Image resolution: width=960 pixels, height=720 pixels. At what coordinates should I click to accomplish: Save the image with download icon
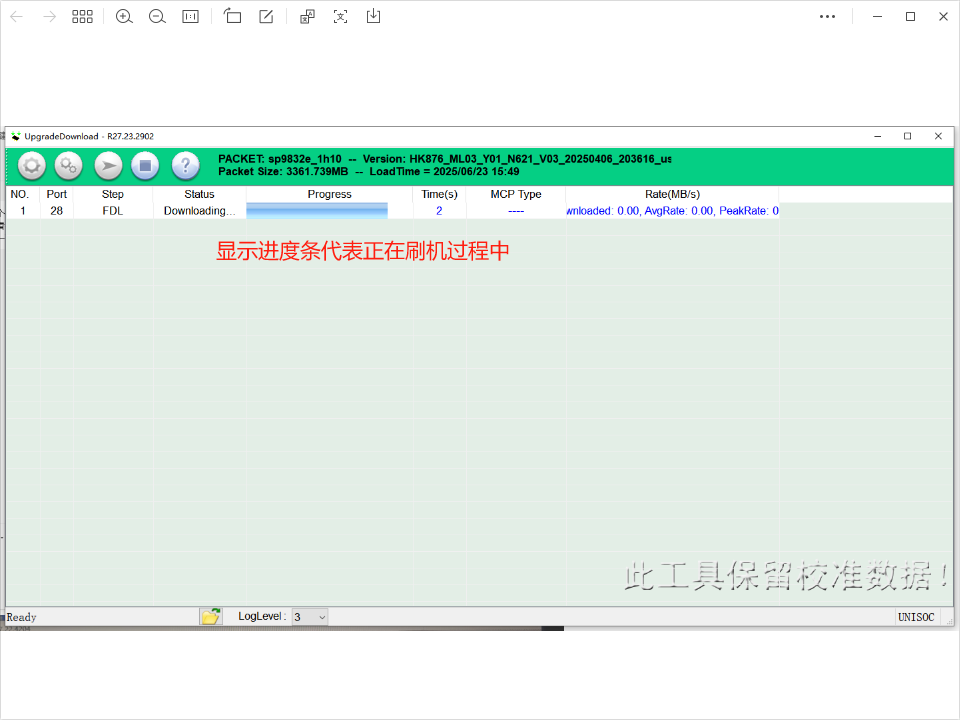373,17
